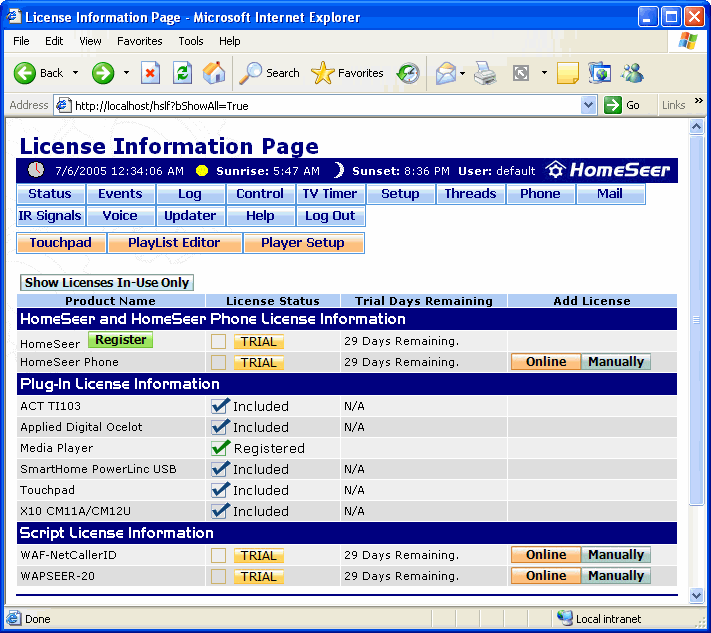Add HomeSeer Phone license Online
The image size is (711, 633).
(546, 362)
